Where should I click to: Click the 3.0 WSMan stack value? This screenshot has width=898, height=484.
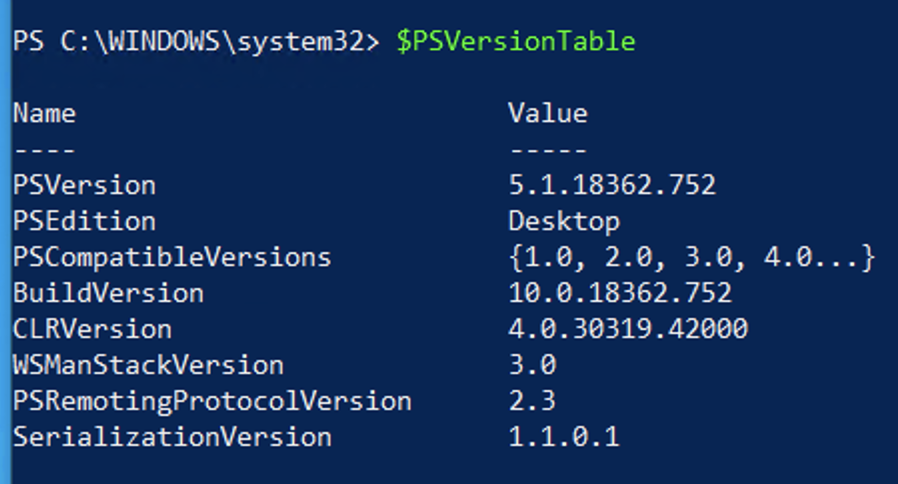(532, 365)
